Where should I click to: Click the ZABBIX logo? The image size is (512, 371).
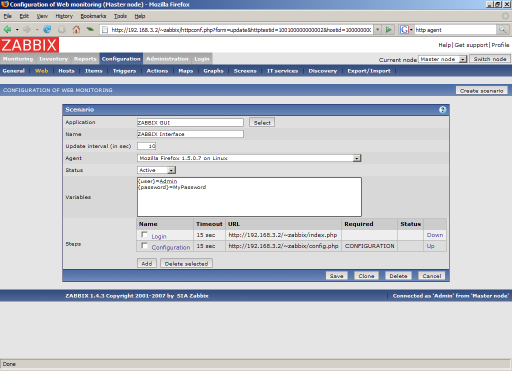click(x=29, y=45)
